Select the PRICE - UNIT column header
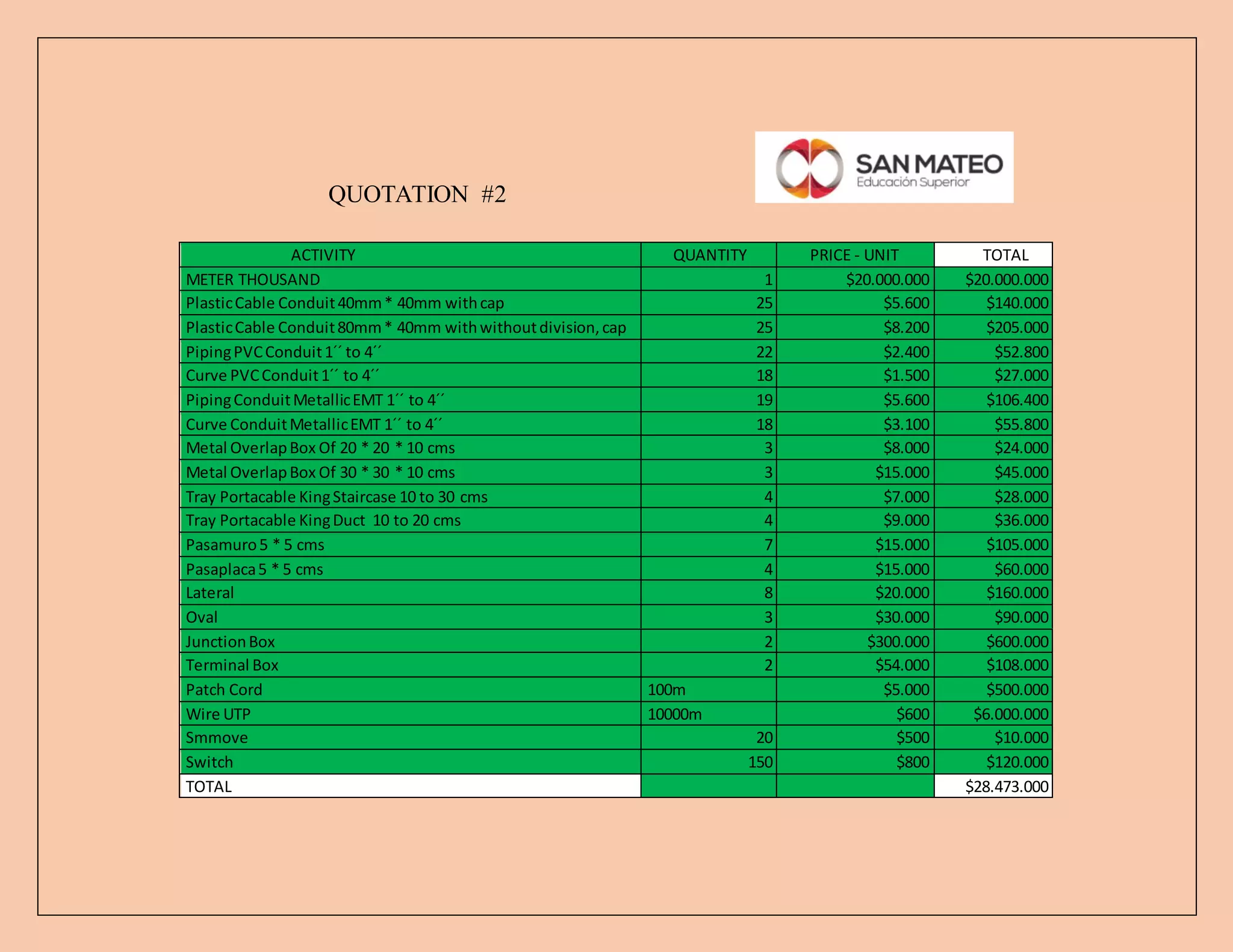This screenshot has width=1233, height=952. click(x=854, y=255)
